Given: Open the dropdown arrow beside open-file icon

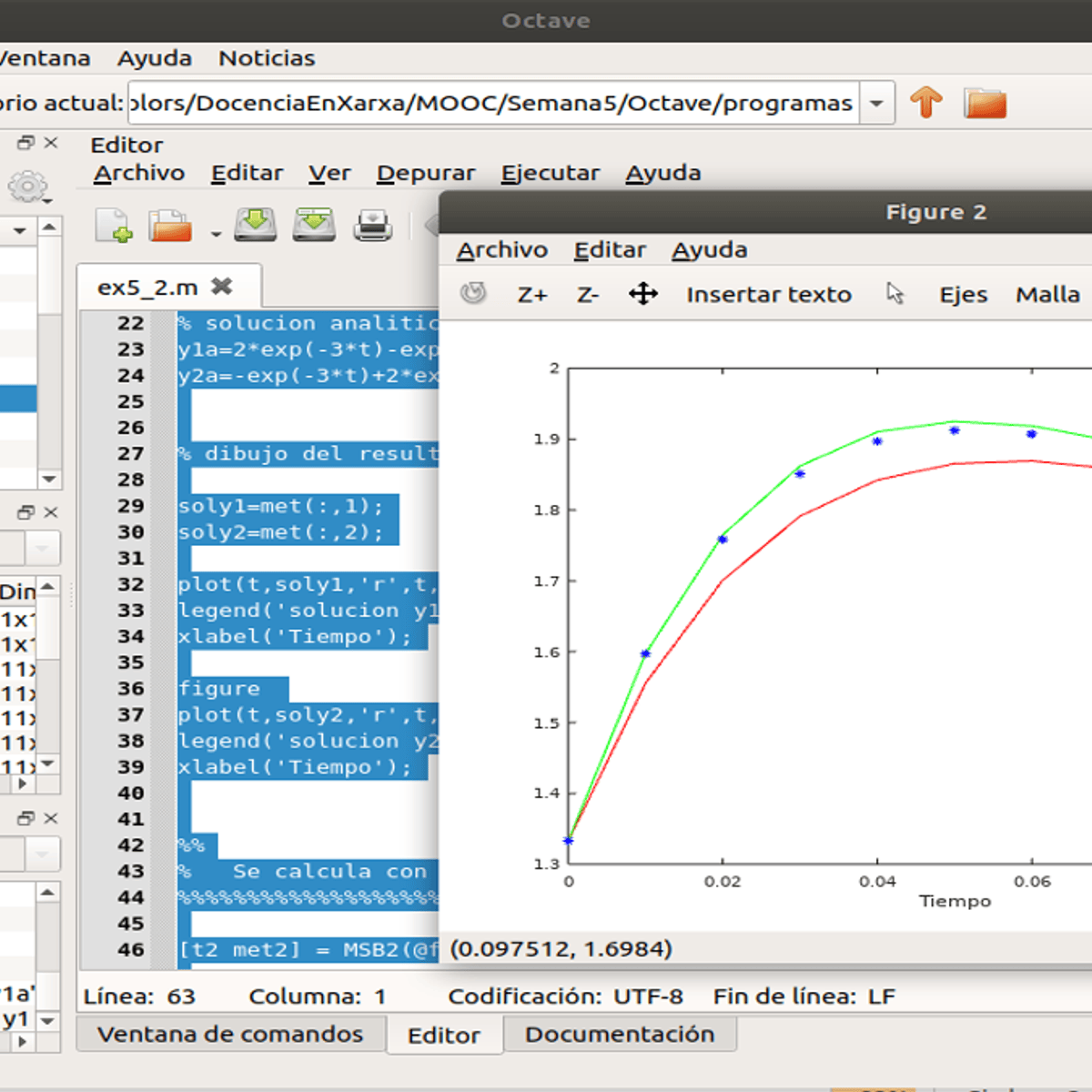Looking at the screenshot, I should tap(216, 234).
